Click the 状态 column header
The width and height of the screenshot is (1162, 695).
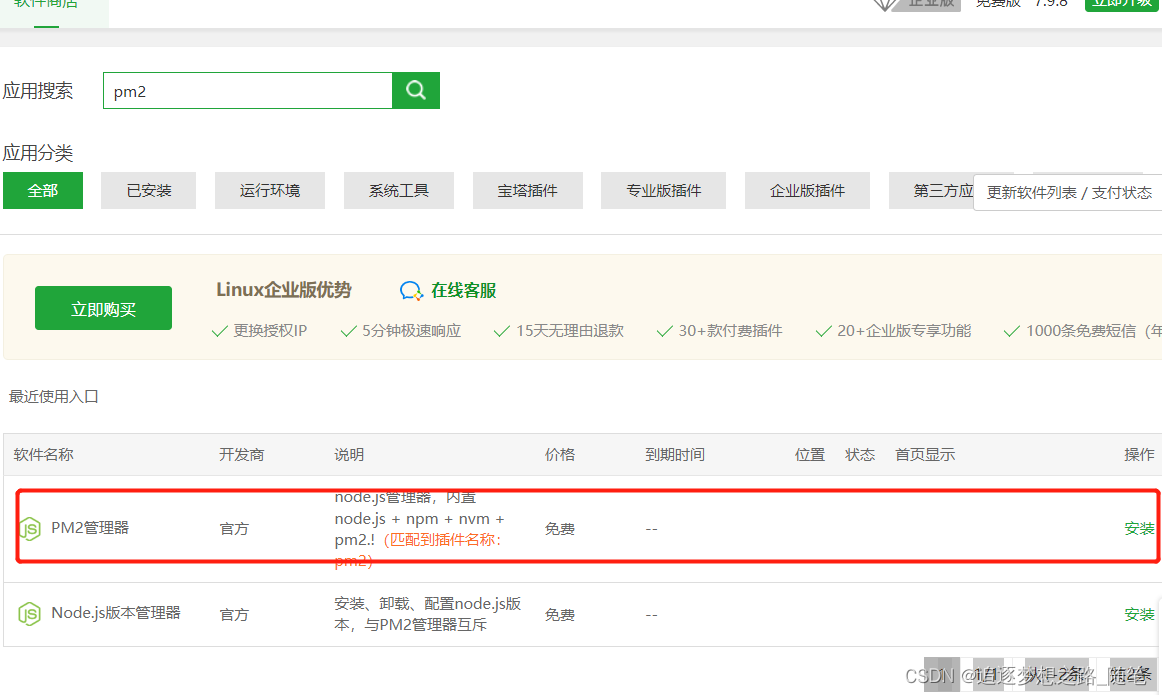pyautogui.click(x=860, y=454)
